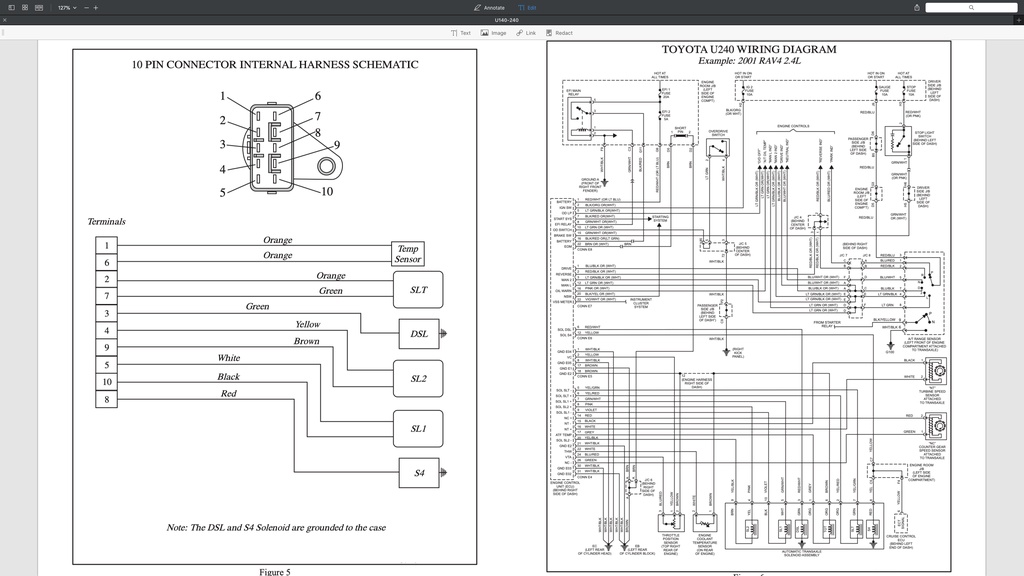1024x576 pixels.
Task: Open a new document tab
Action: 1018,19
